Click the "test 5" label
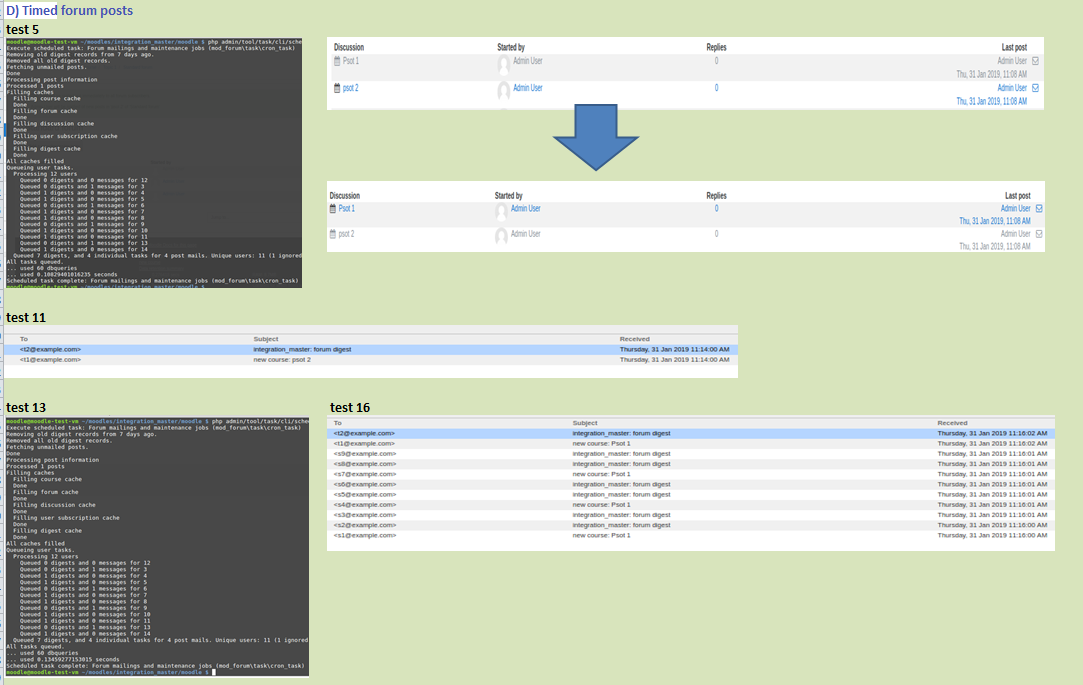This screenshot has height=685, width=1083. click(x=22, y=30)
